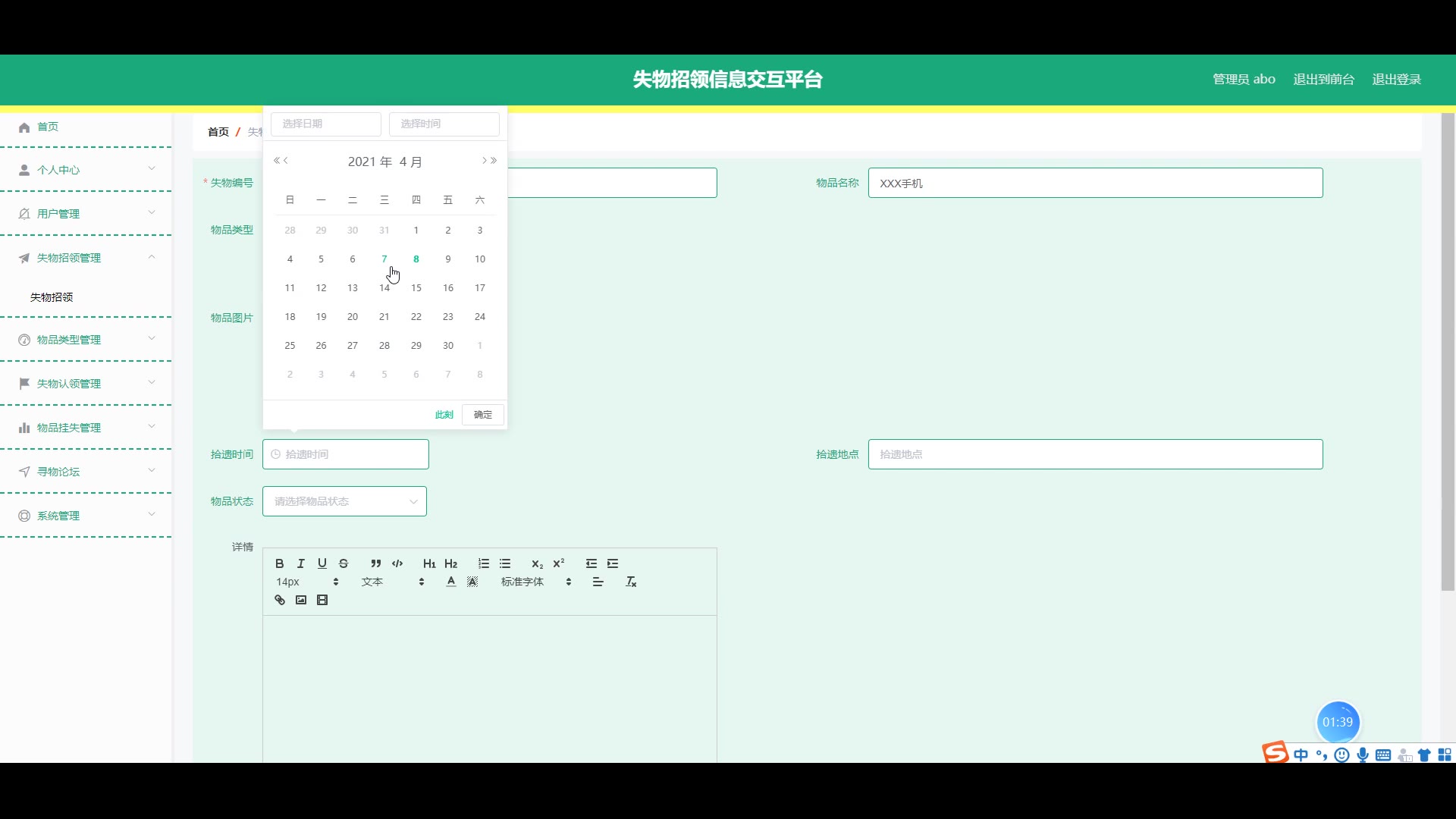This screenshot has height=819, width=1456.
Task: Open the 物品状态 dropdown
Action: click(x=344, y=501)
